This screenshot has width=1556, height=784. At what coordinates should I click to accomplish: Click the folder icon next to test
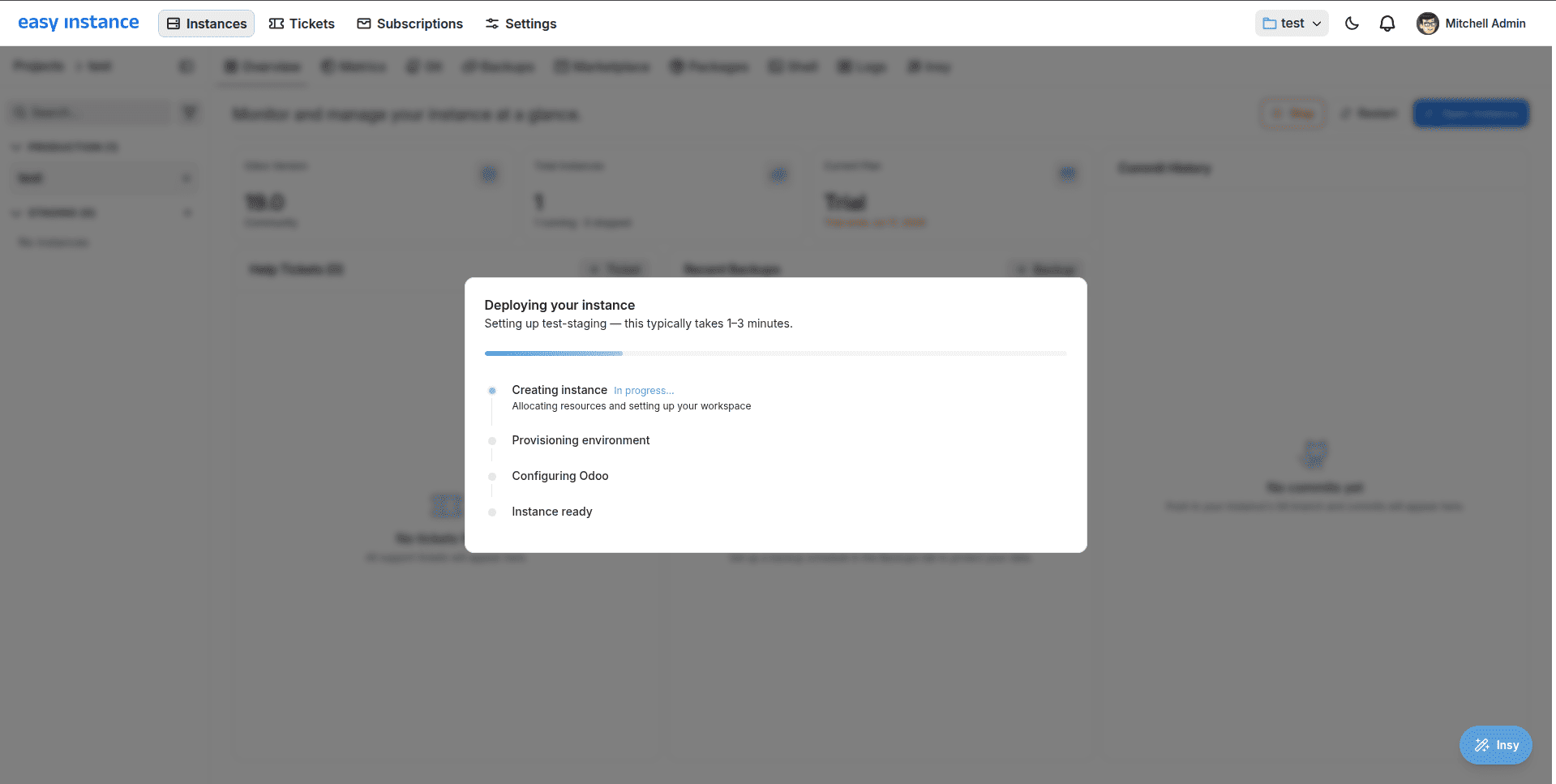coord(1269,24)
